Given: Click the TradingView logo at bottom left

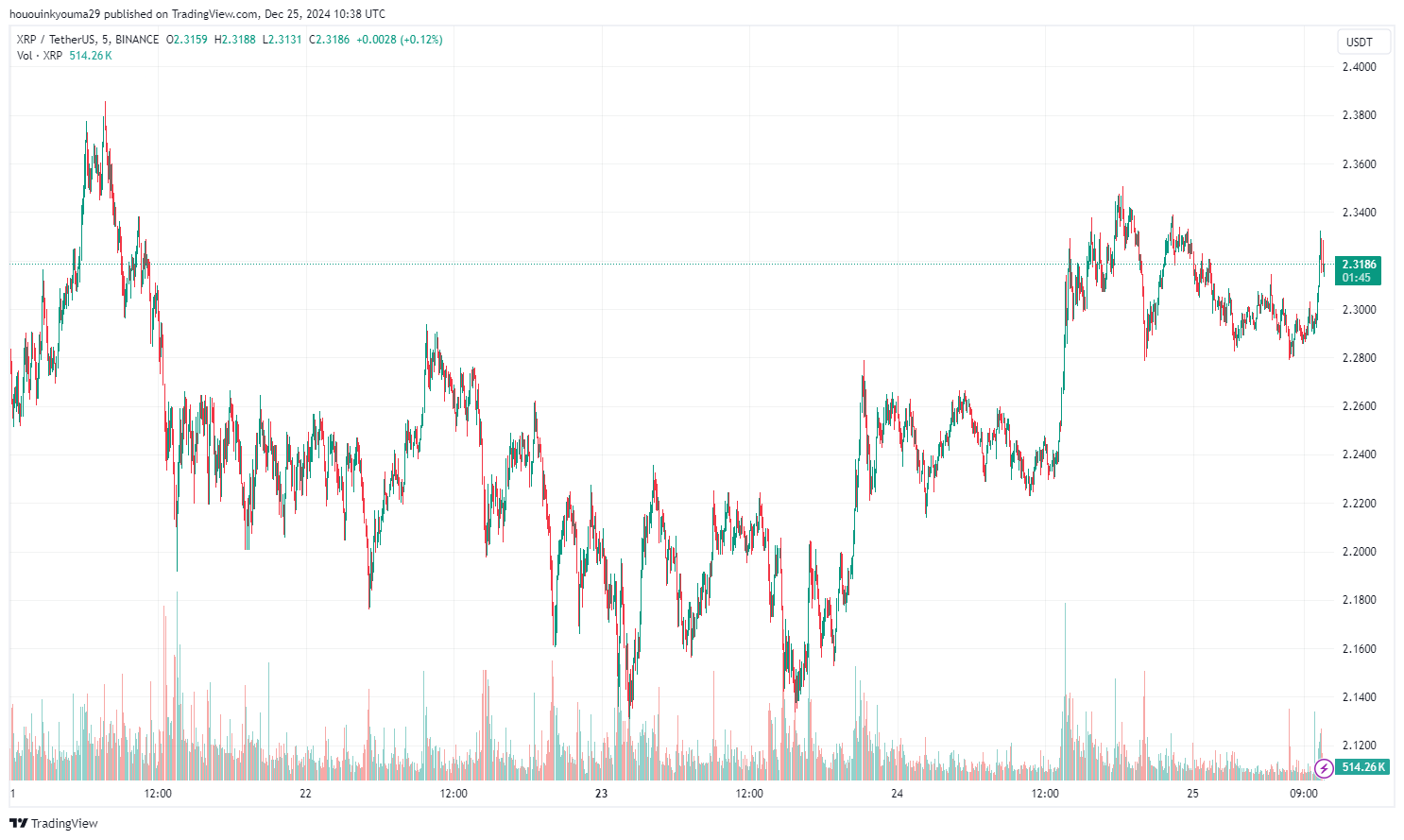Looking at the screenshot, I should click(x=54, y=823).
